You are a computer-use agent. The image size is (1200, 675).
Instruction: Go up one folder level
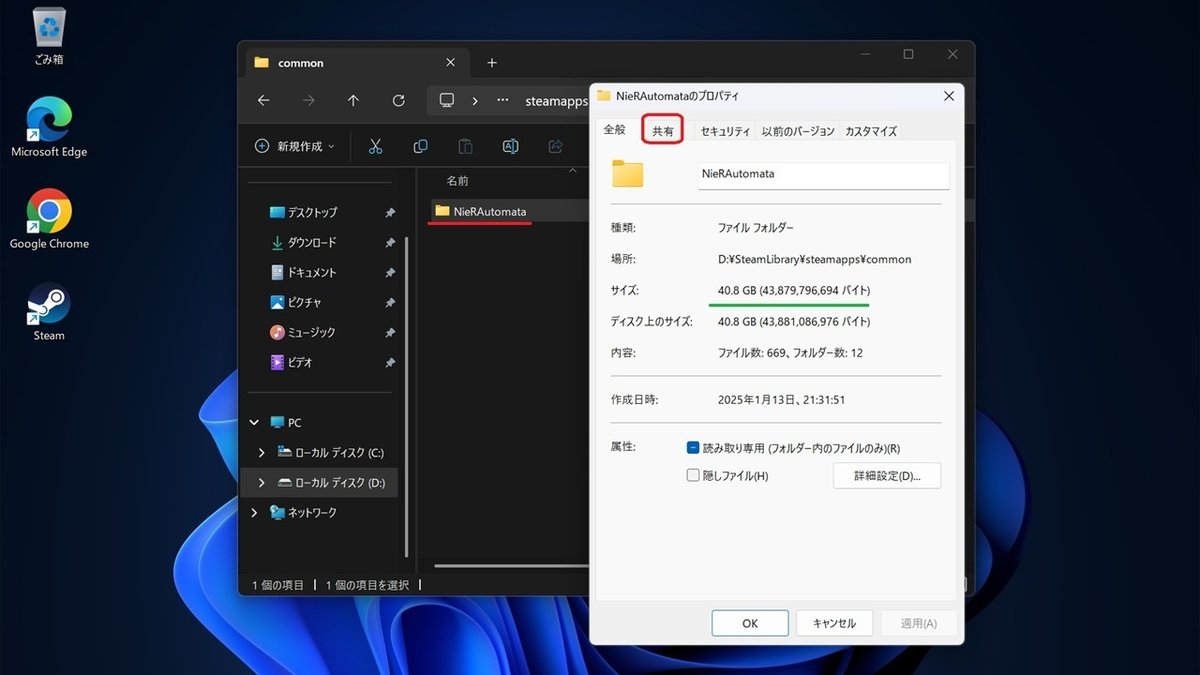pyautogui.click(x=353, y=101)
